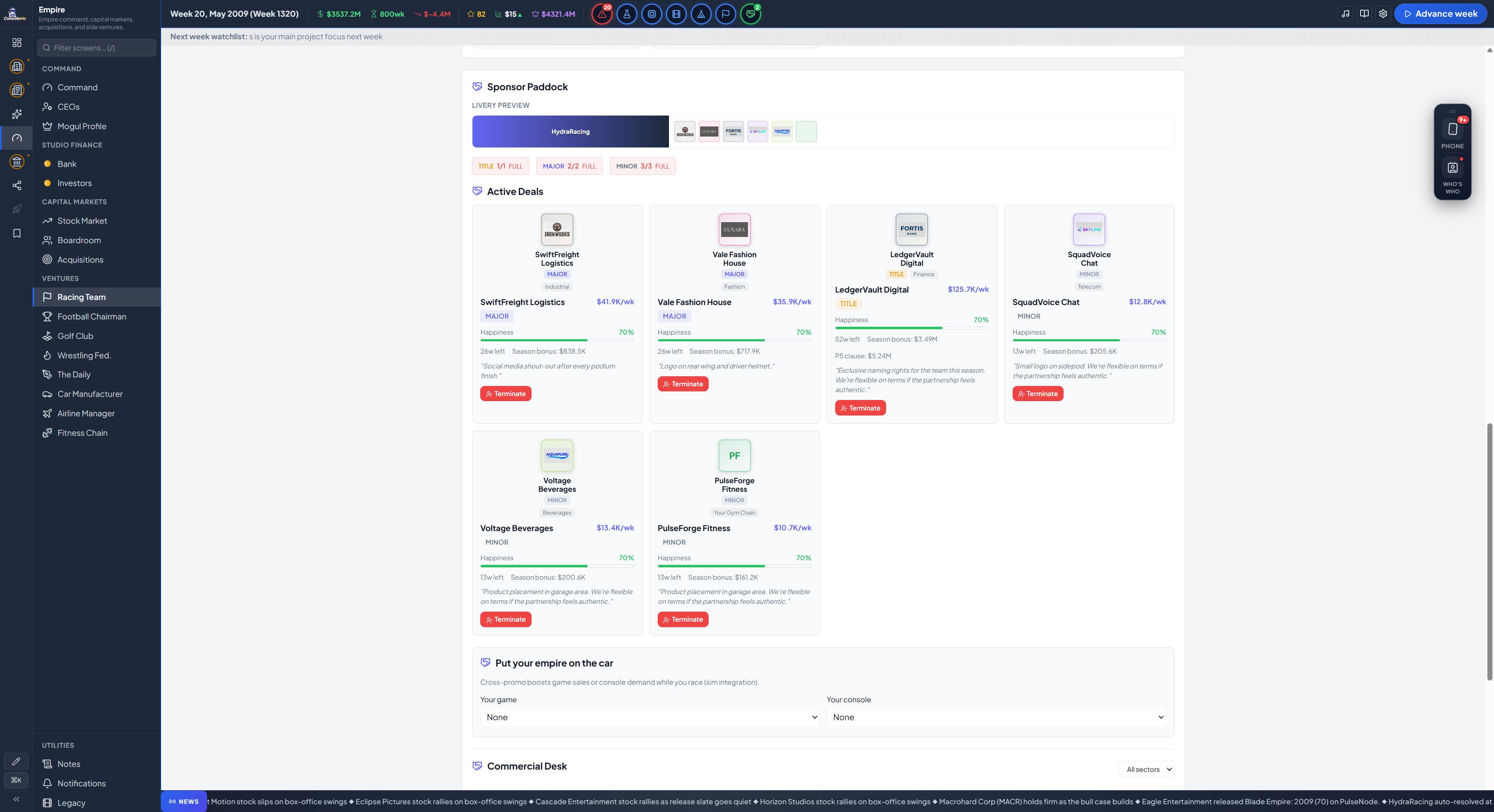
Task: Collapse the sidebar with double chevron
Action: pos(16,799)
